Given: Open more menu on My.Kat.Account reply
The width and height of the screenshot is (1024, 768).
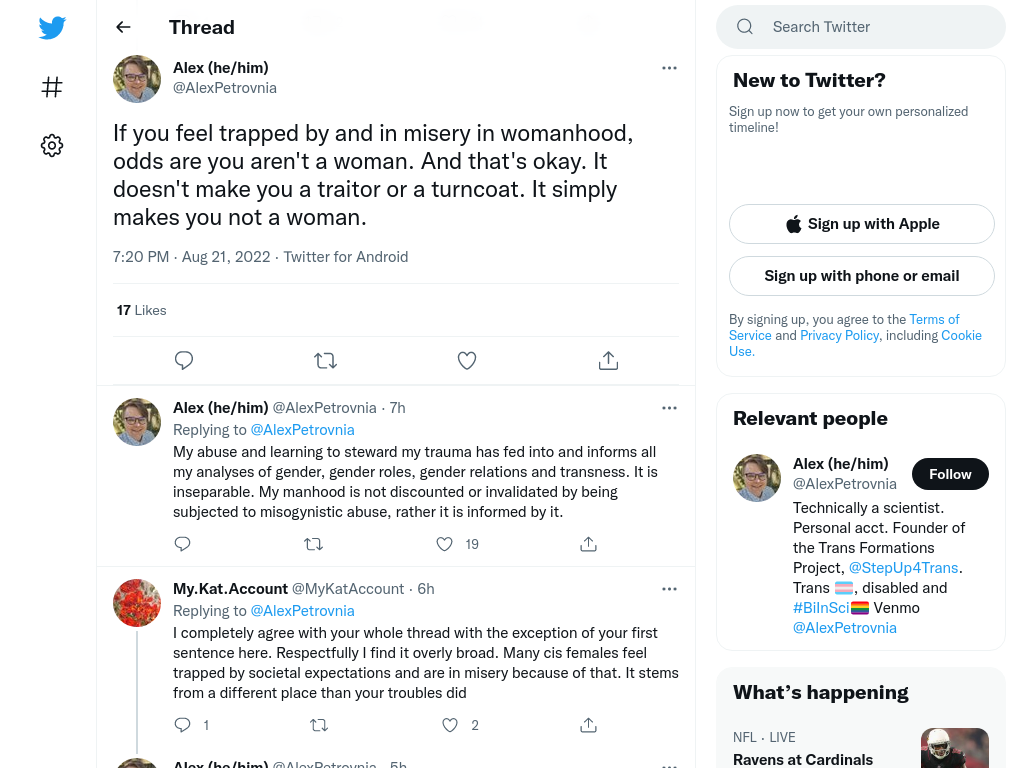Looking at the screenshot, I should coord(669,589).
